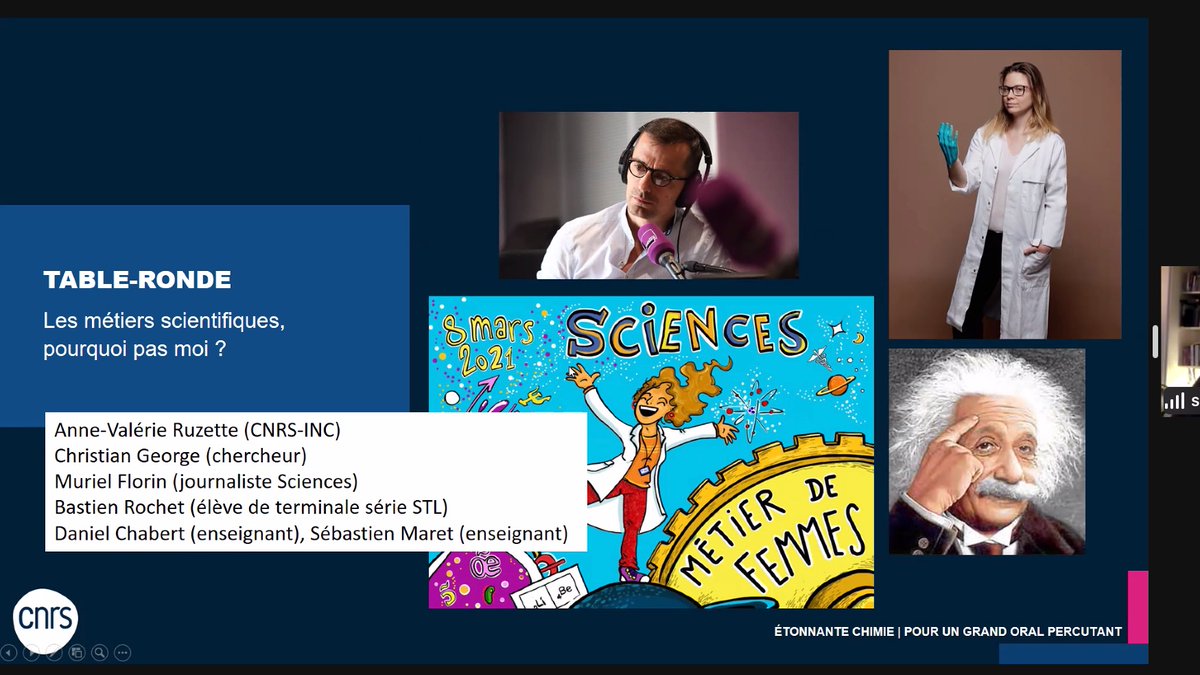
Task: Click the line 'Muriel Florin (journaliste Sciences)'
Action: tap(205, 483)
